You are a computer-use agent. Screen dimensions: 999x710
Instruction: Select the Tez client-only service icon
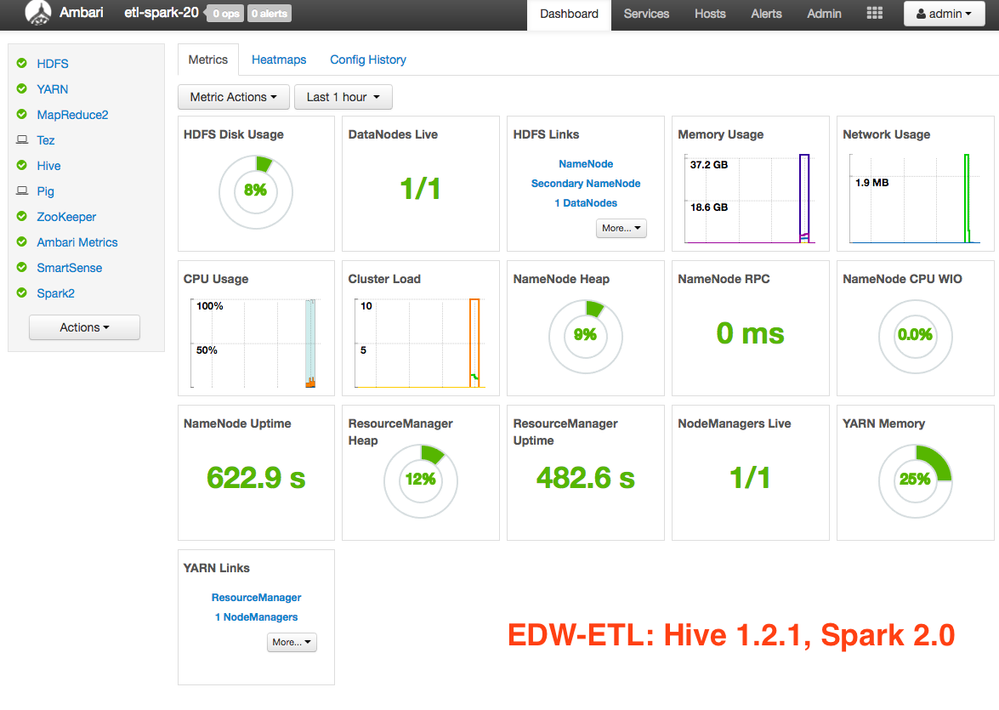pyautogui.click(x=24, y=140)
